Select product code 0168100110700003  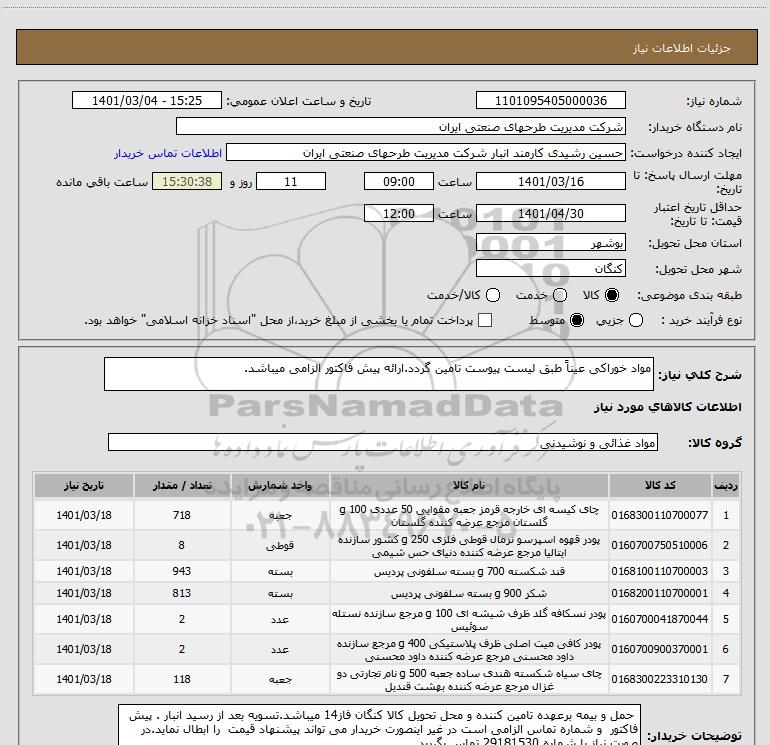[660, 571]
